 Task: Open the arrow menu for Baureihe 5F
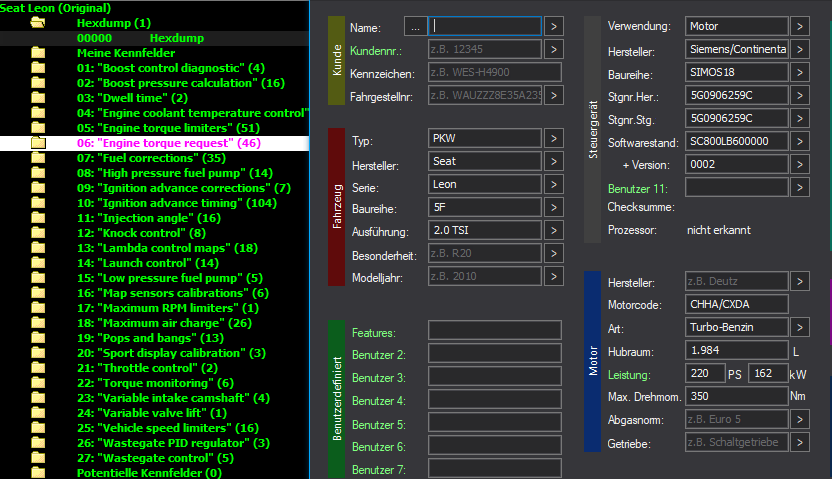(553, 207)
